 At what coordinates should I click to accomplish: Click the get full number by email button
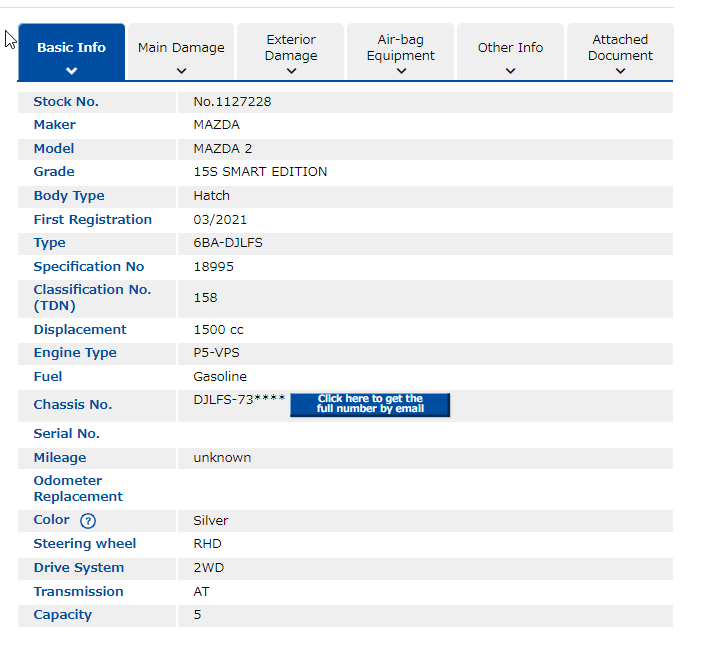tap(370, 404)
